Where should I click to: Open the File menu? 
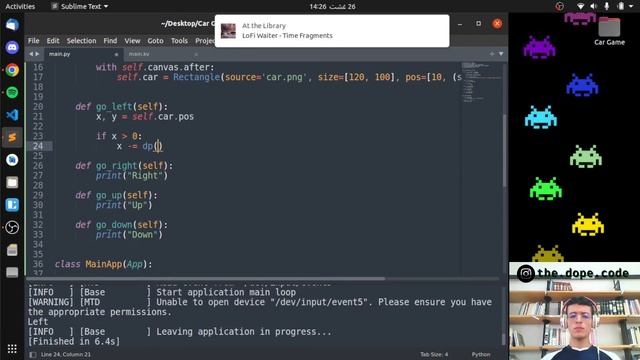[33, 40]
